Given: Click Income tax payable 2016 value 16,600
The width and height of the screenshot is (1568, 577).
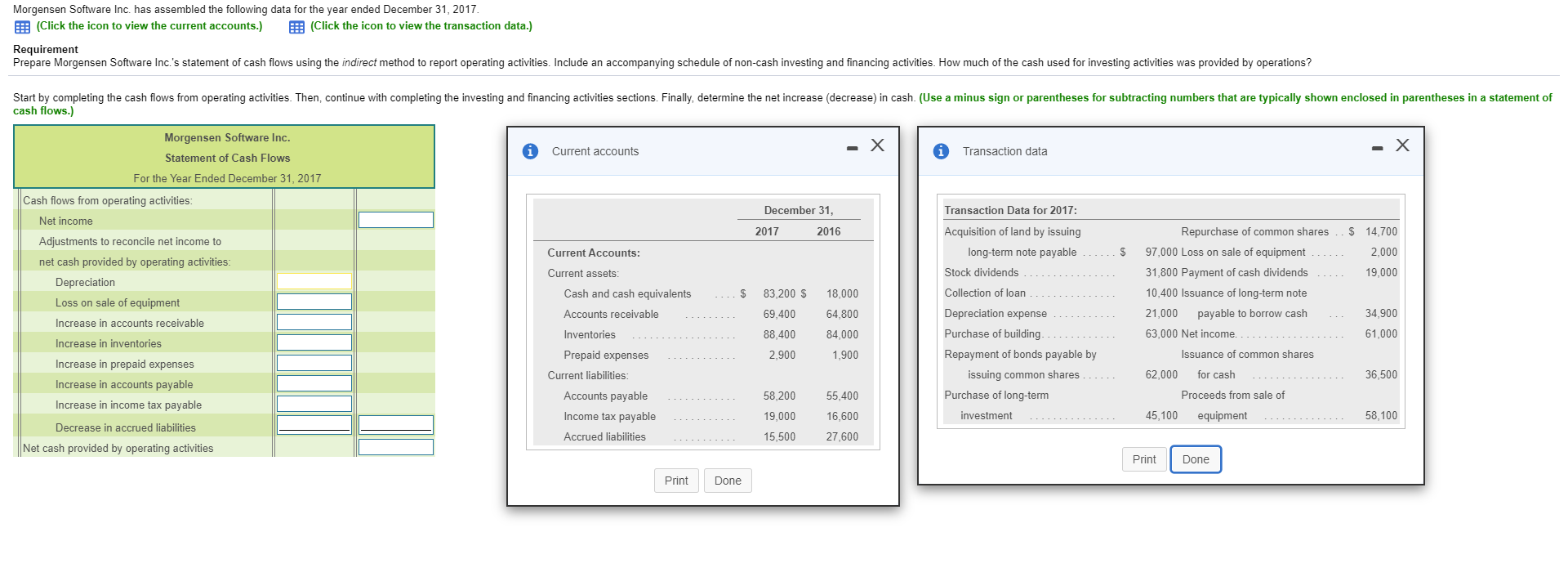Looking at the screenshot, I should 842,416.
